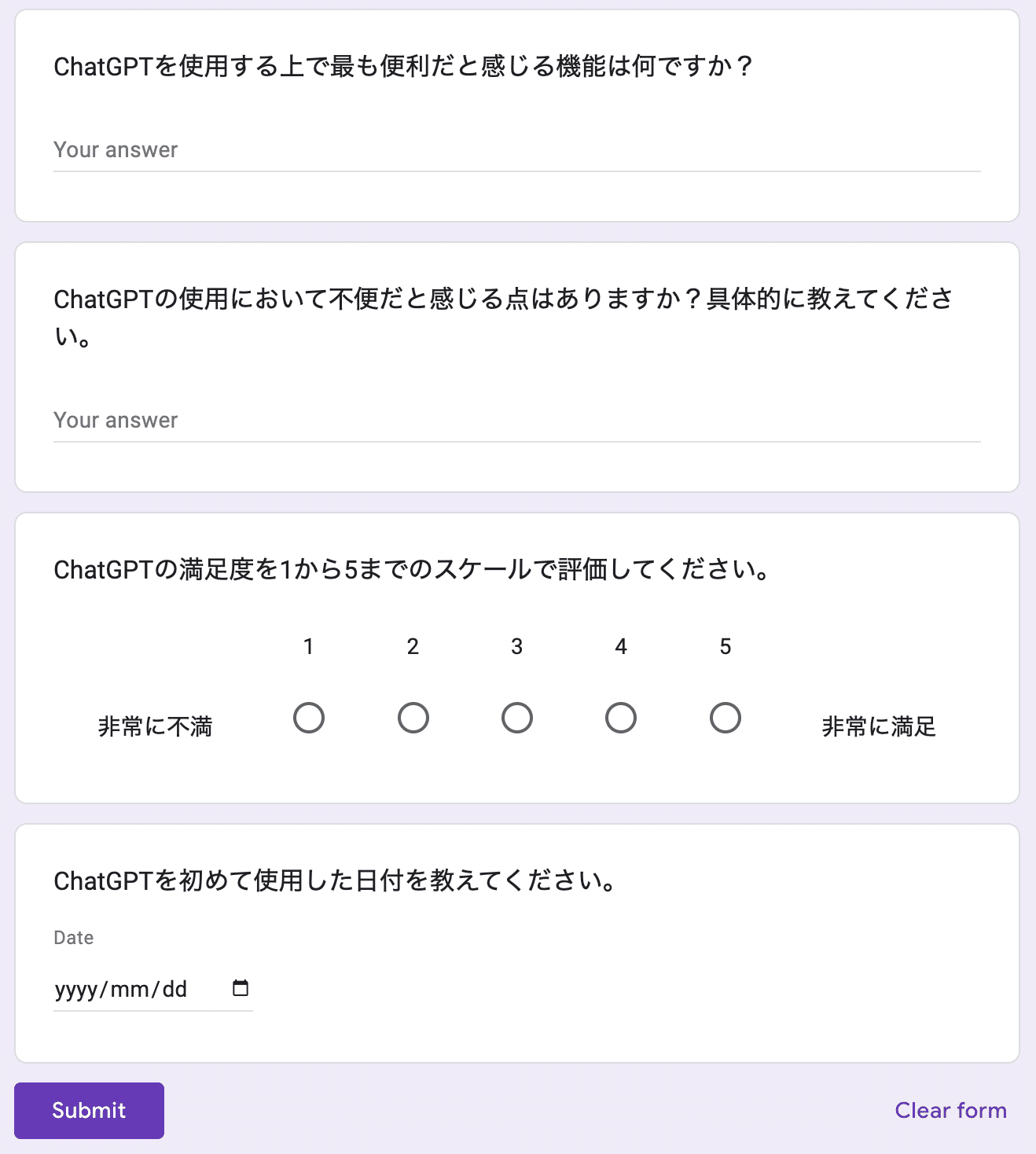Click the mm segment of date field

coord(130,989)
